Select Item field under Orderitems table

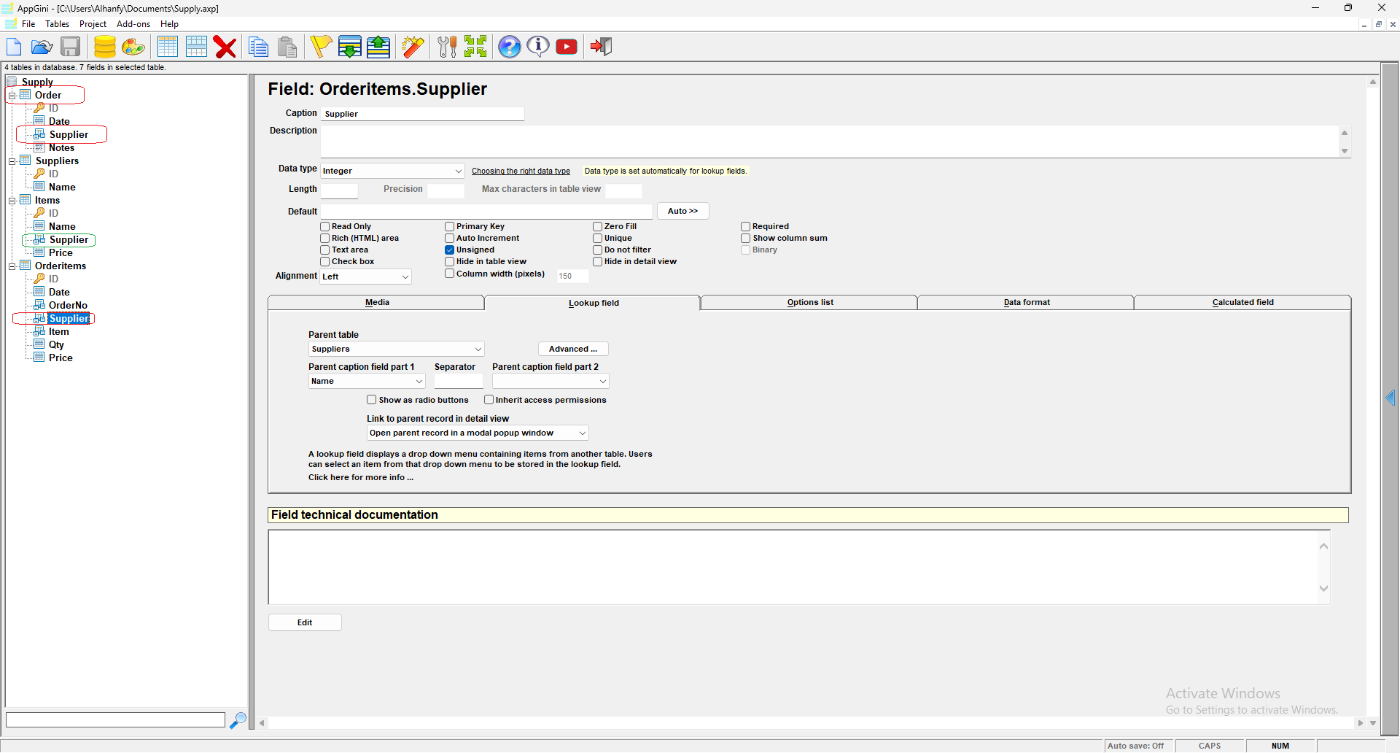[x=59, y=331]
